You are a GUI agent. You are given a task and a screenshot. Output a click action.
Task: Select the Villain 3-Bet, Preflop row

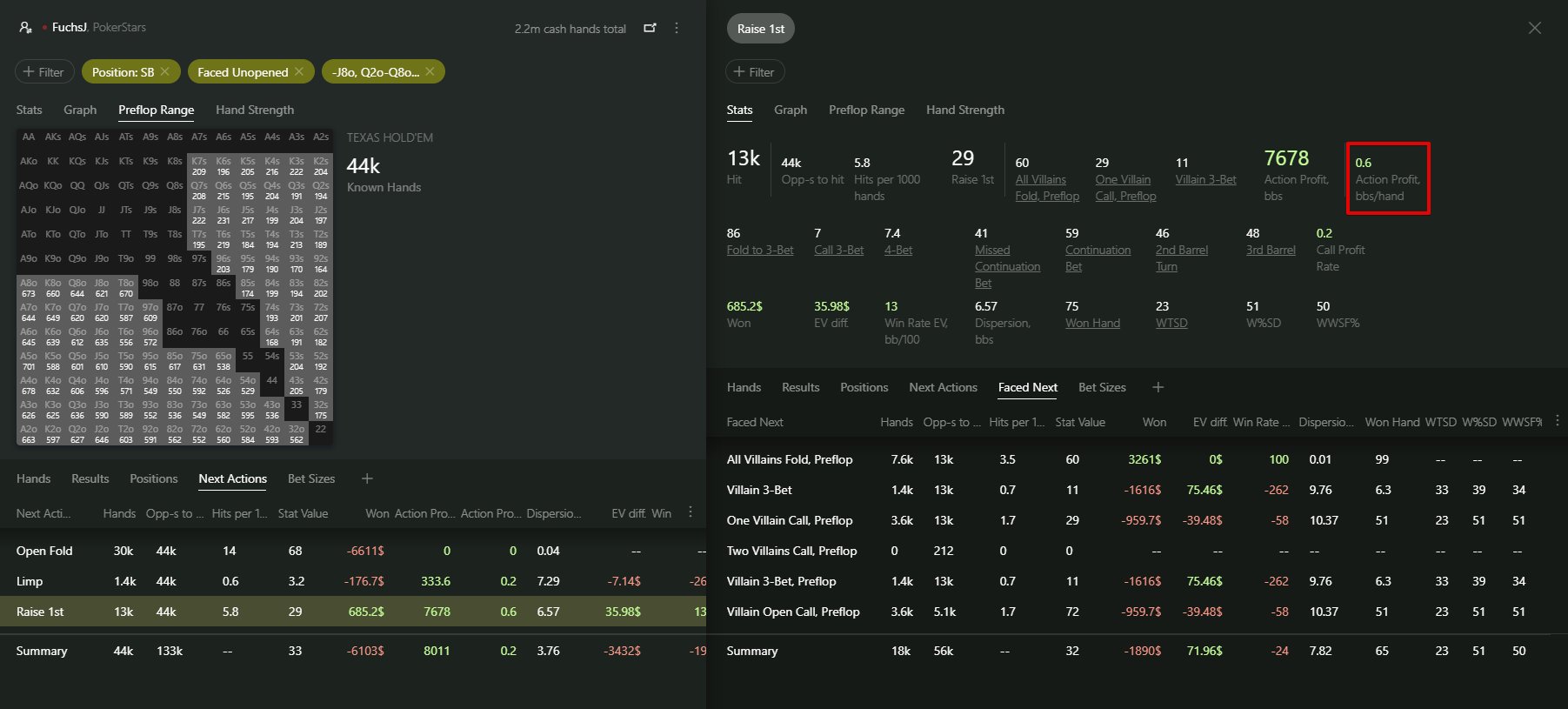(x=1138, y=581)
